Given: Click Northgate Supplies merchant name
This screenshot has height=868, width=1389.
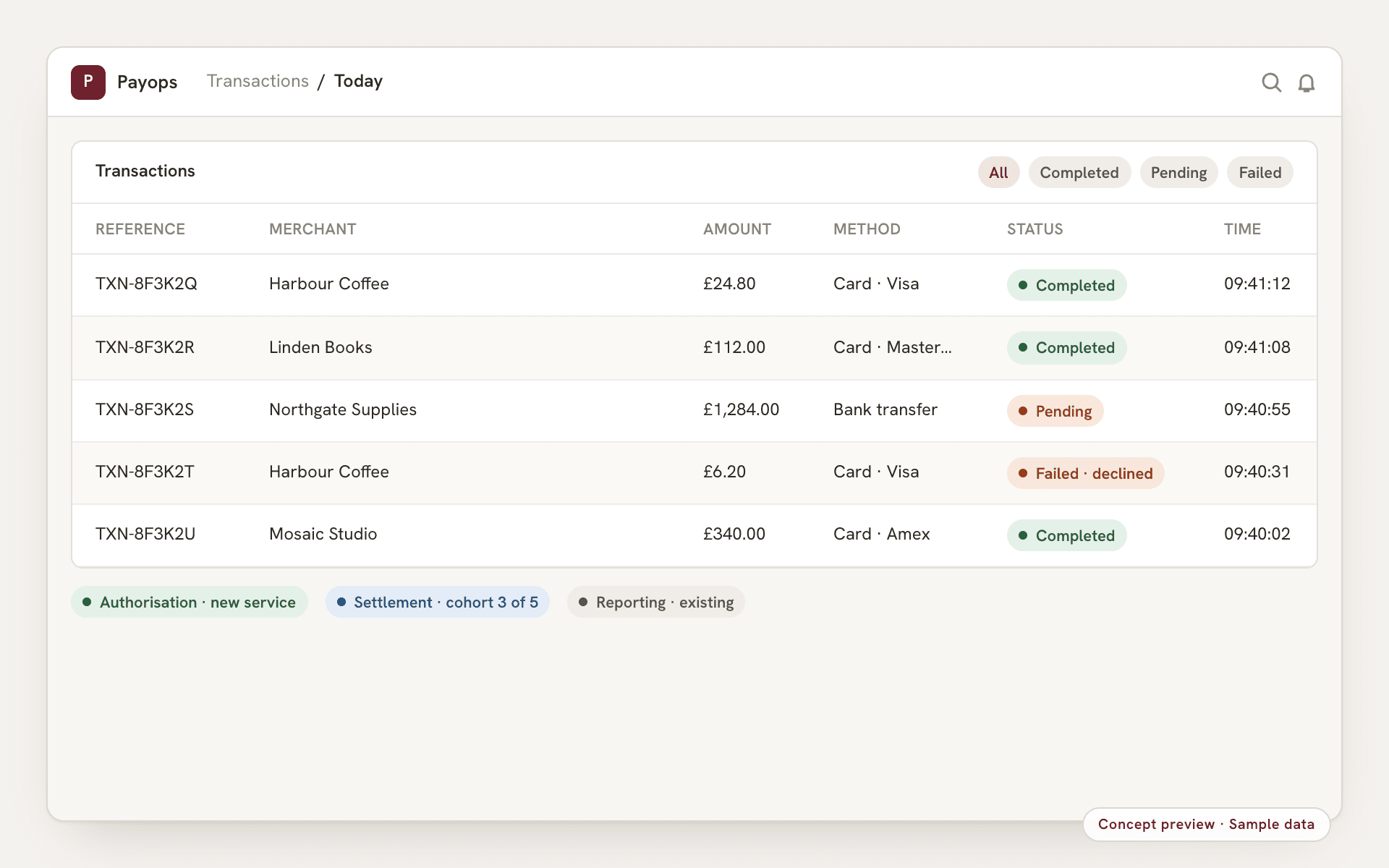Looking at the screenshot, I should point(343,409).
